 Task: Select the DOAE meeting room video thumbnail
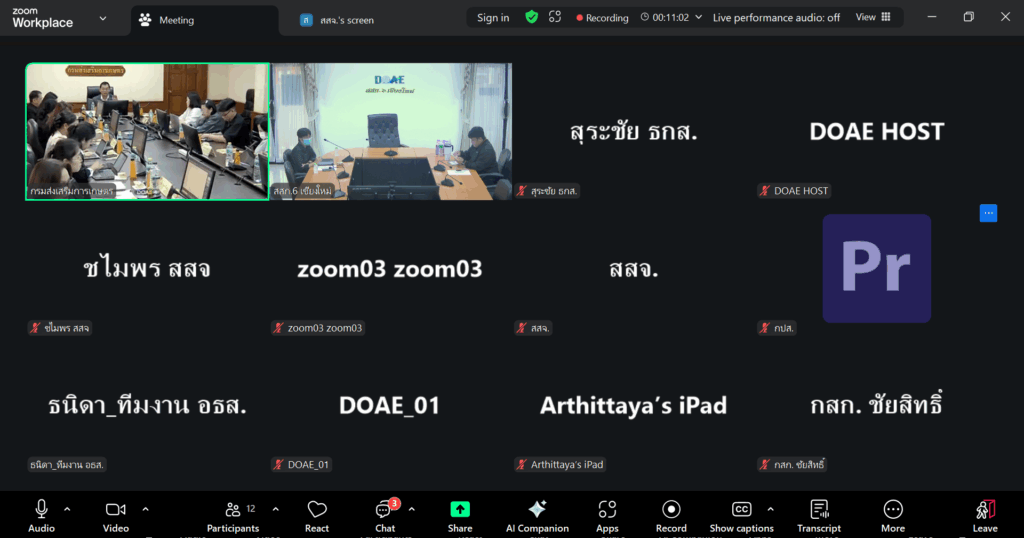(390, 131)
